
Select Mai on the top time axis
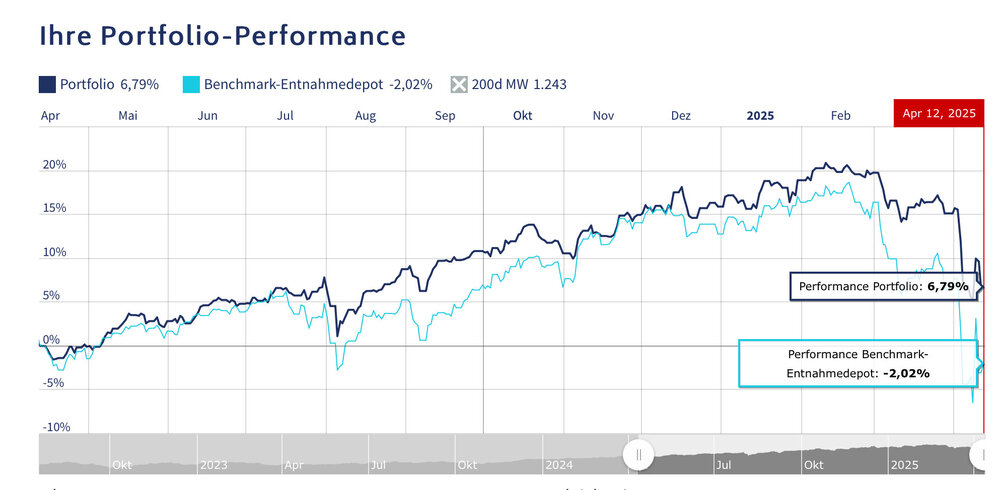click(x=128, y=116)
